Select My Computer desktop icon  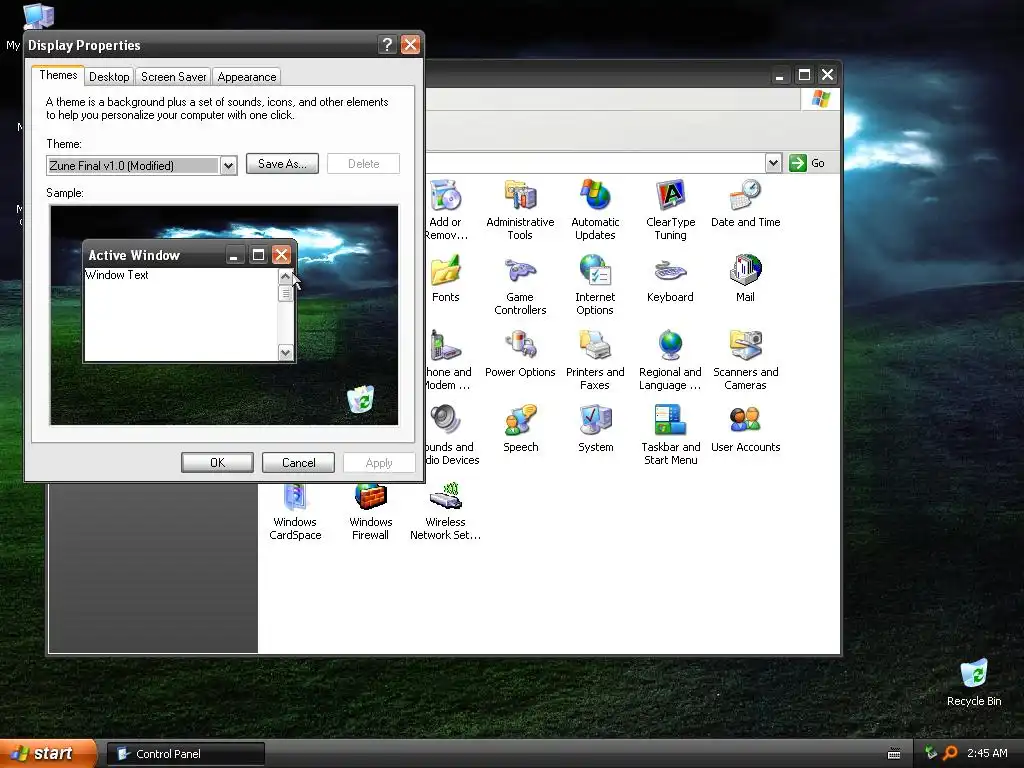[x=38, y=16]
